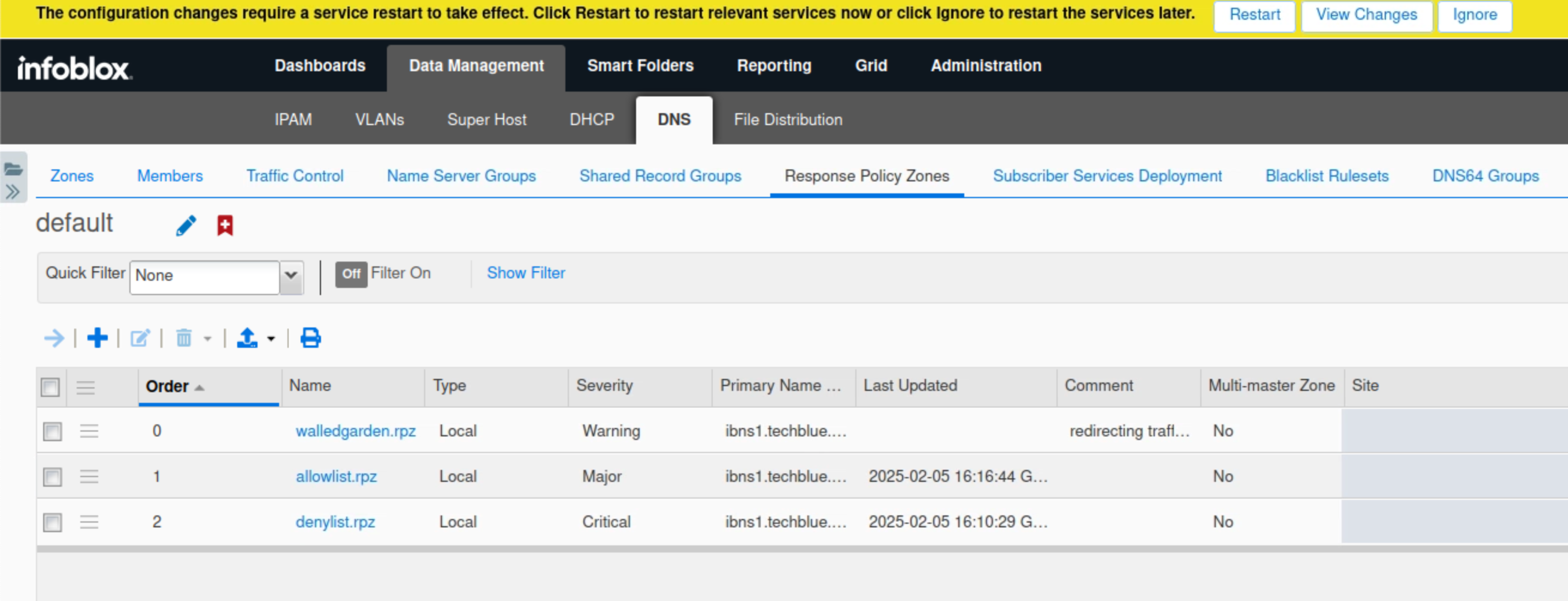Expand the Export options dropdown arrow

pyautogui.click(x=271, y=339)
